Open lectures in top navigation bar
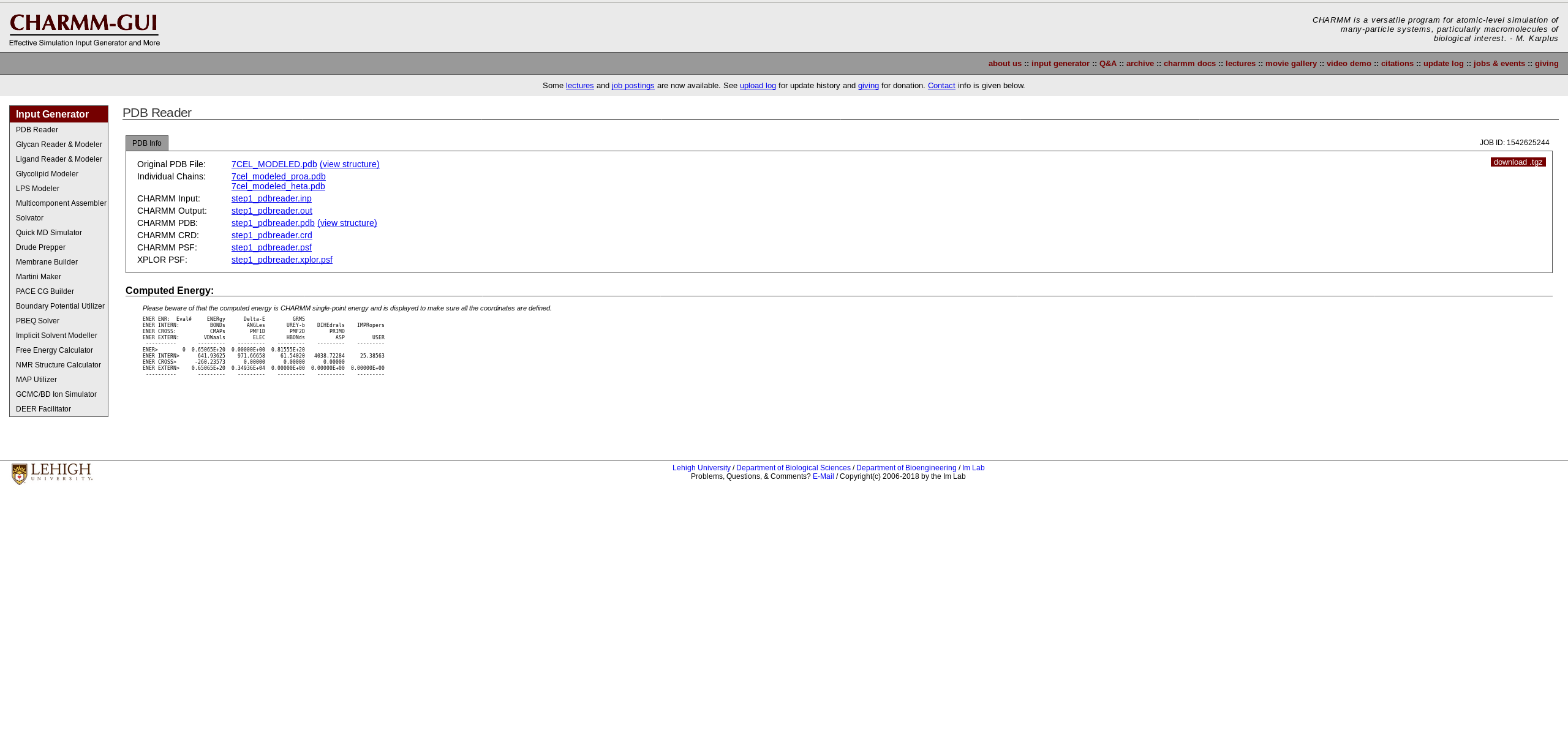The image size is (1568, 744). [1240, 64]
